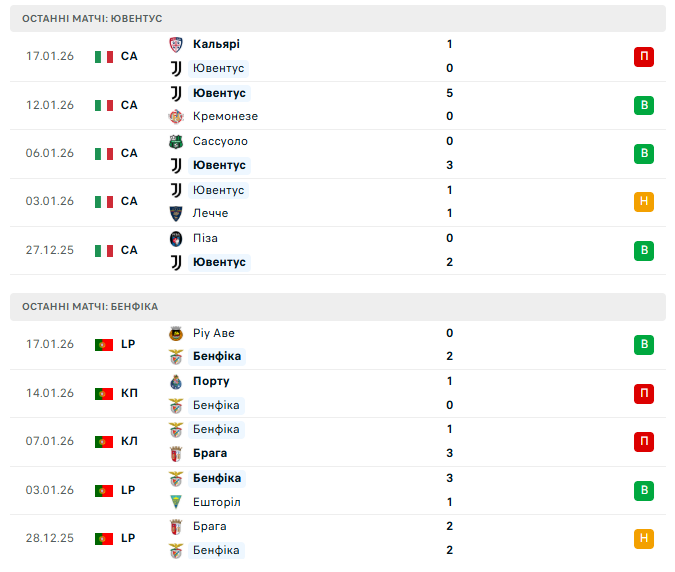
Task: Click the Lecce club crest icon
Action: pyautogui.click(x=176, y=213)
